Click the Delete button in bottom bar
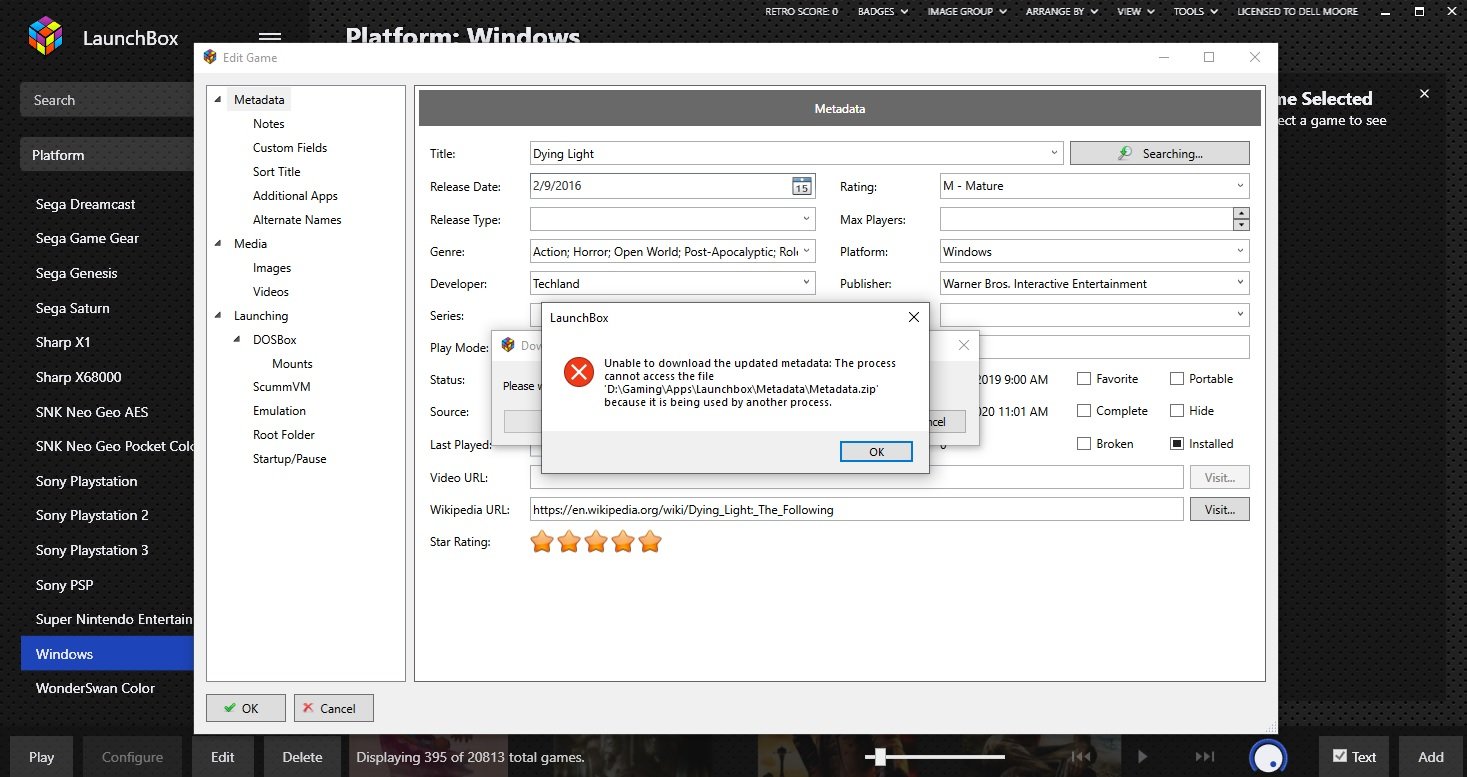This screenshot has height=777, width=1467. tap(302, 757)
